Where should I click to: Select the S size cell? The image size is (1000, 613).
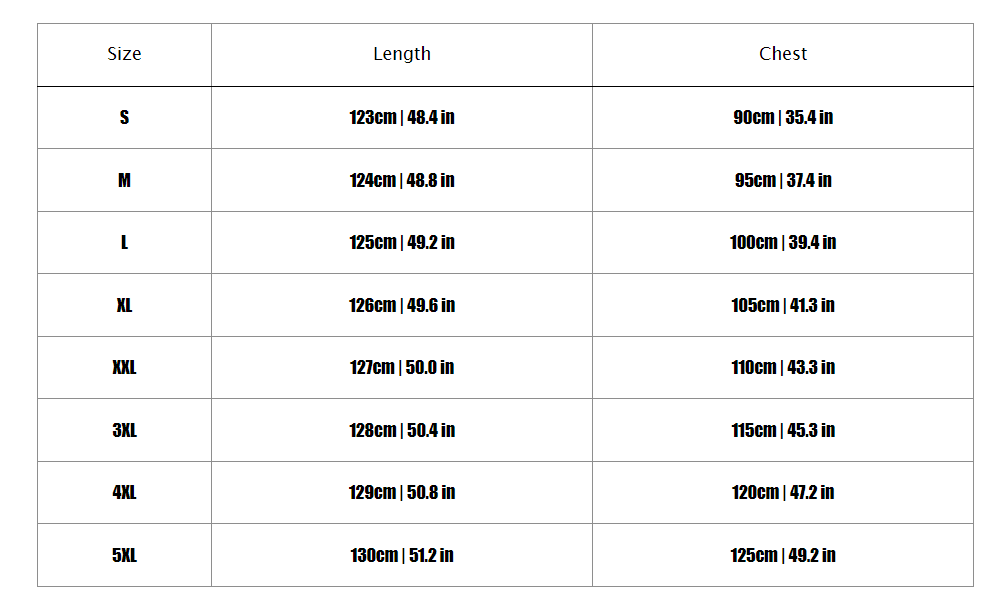[x=124, y=117]
